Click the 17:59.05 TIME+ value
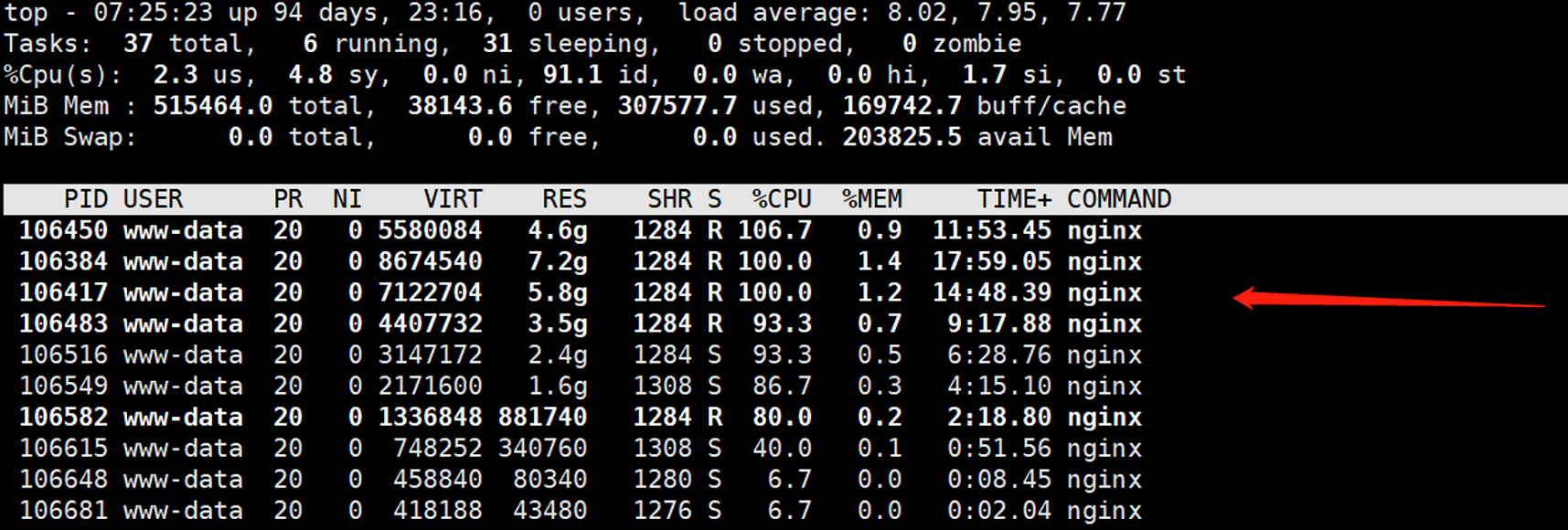 click(x=992, y=261)
